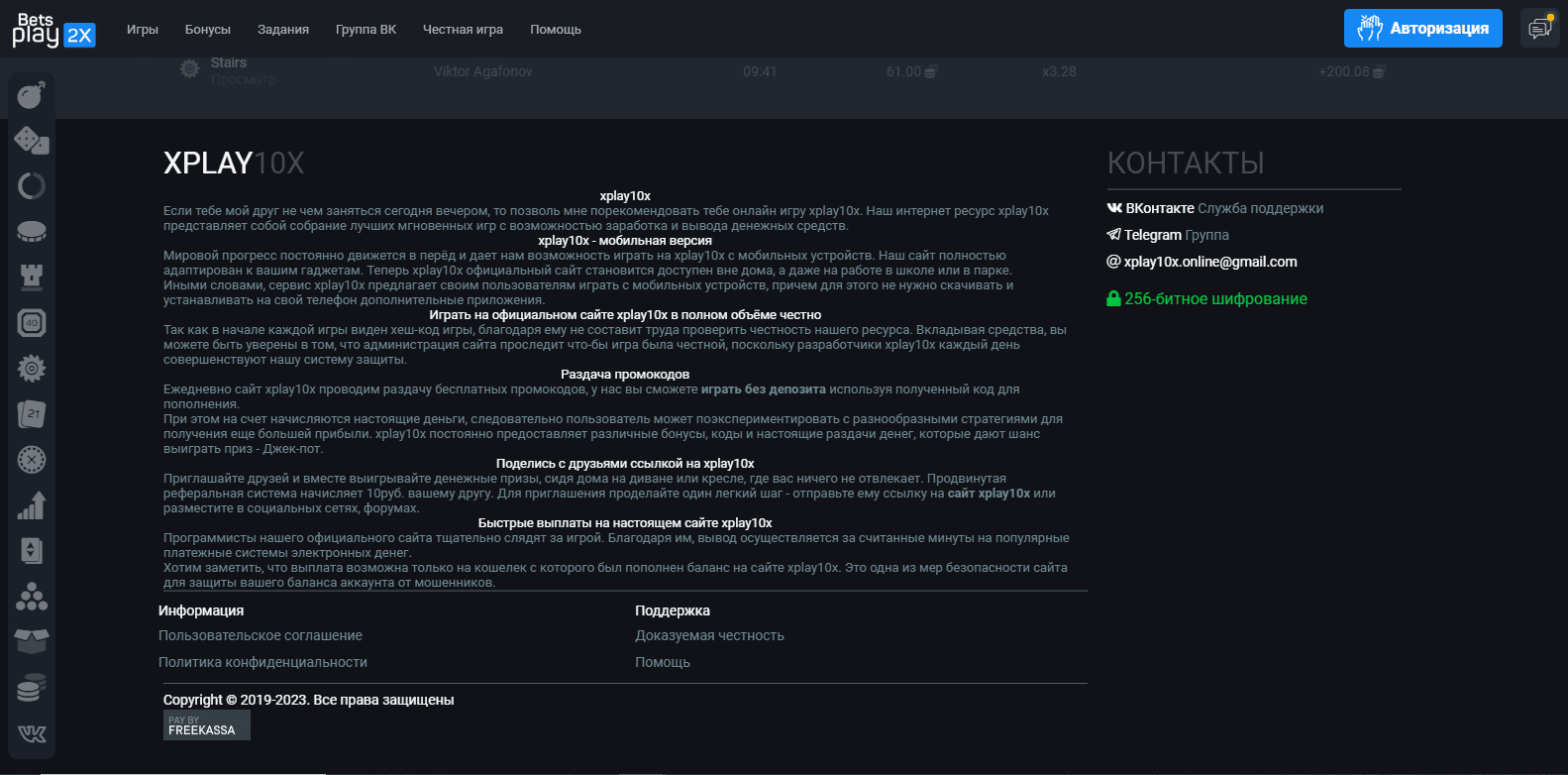Open the Задания menu item
This screenshot has height=775, width=1568.
(x=283, y=29)
